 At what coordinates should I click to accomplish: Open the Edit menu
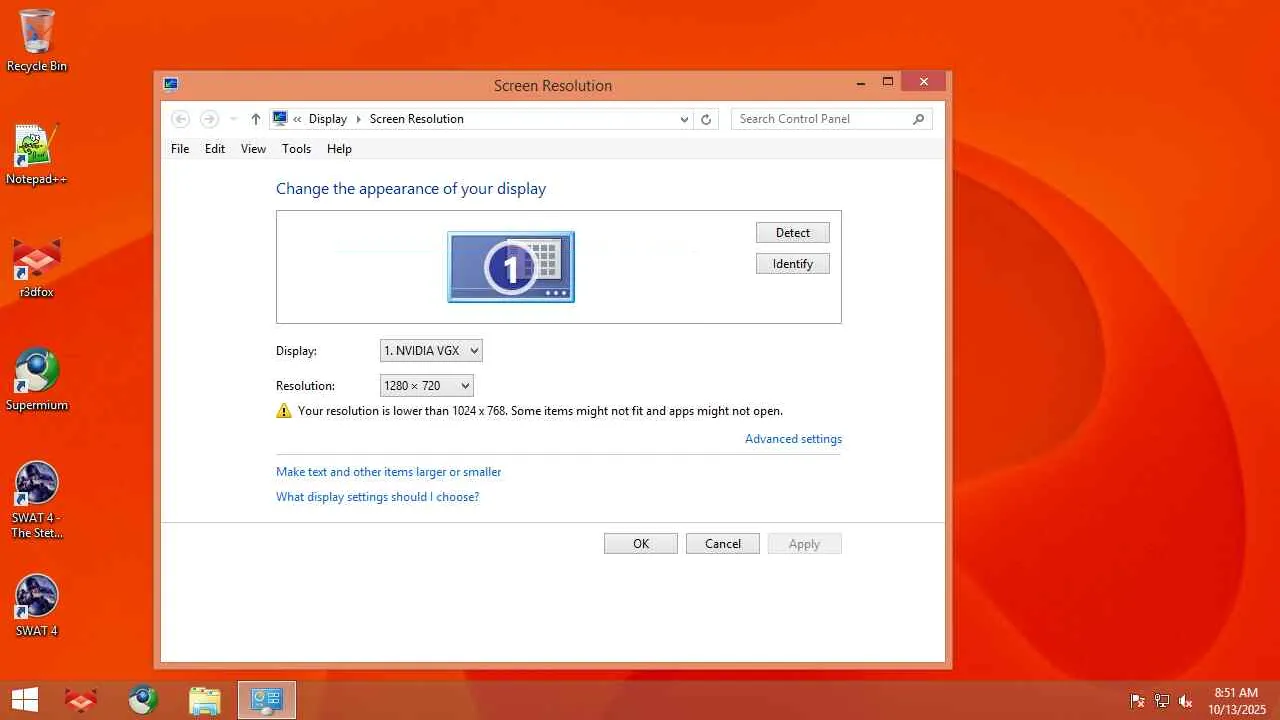[215, 149]
